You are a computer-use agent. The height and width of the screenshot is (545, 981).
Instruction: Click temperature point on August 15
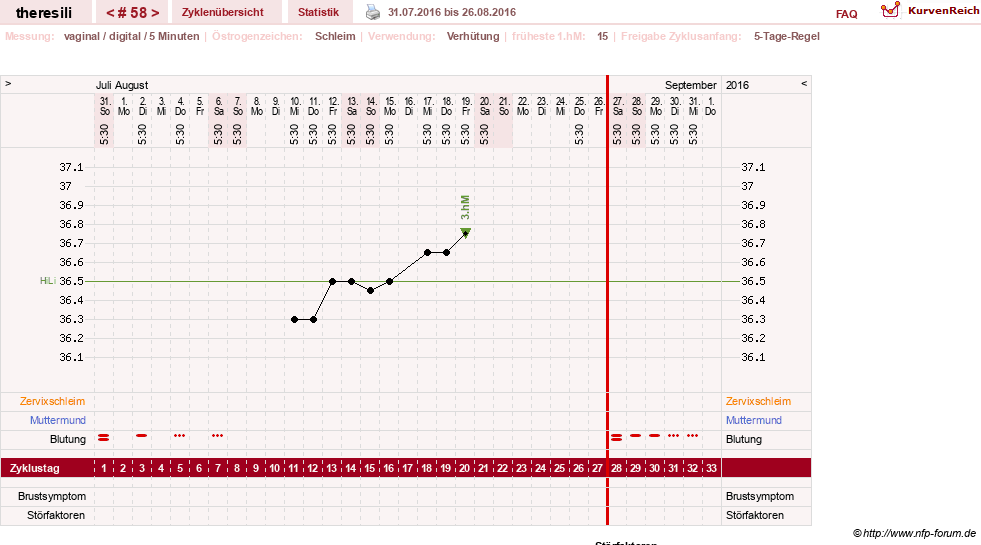pos(390,282)
